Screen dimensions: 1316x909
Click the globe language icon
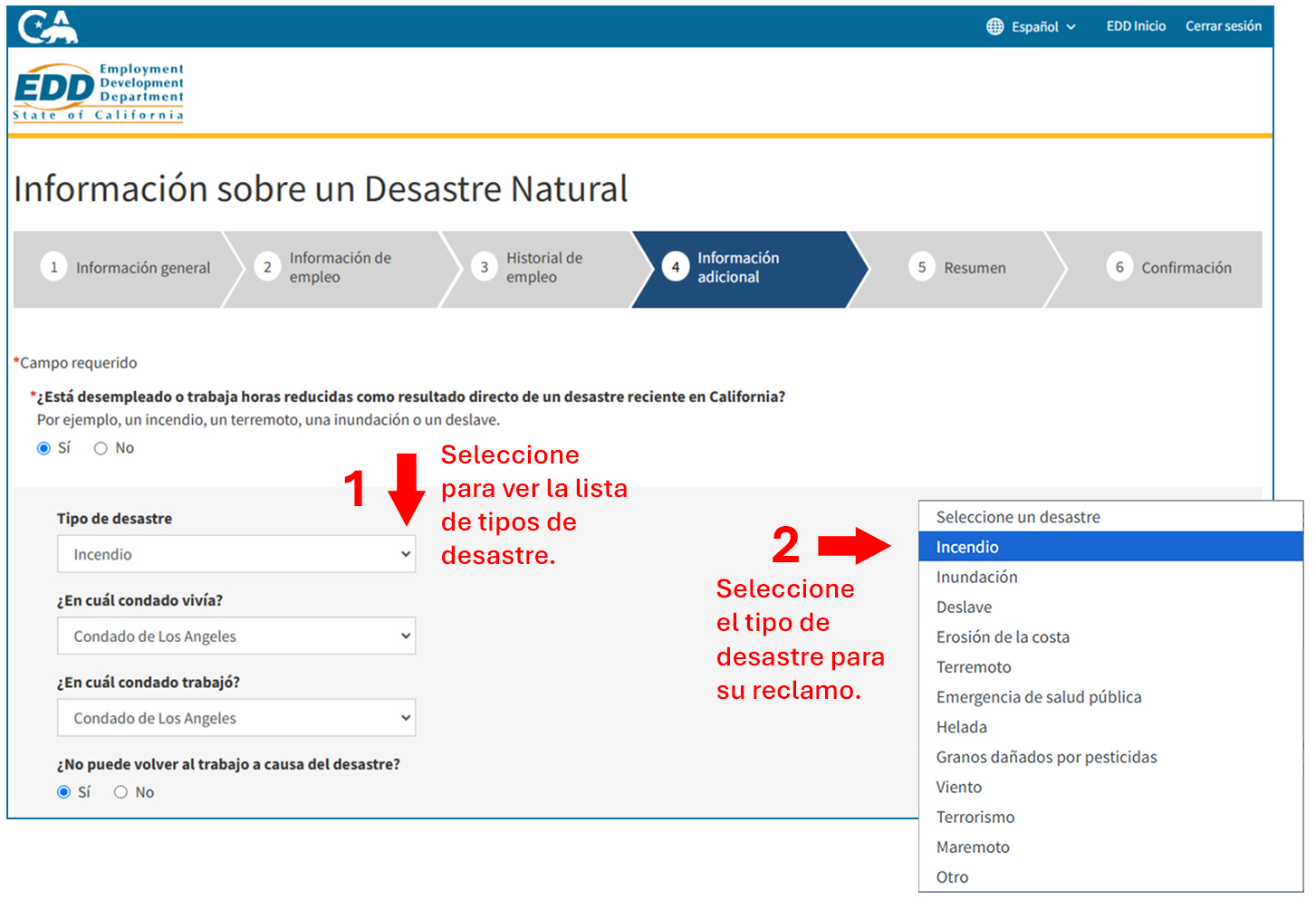tap(990, 26)
